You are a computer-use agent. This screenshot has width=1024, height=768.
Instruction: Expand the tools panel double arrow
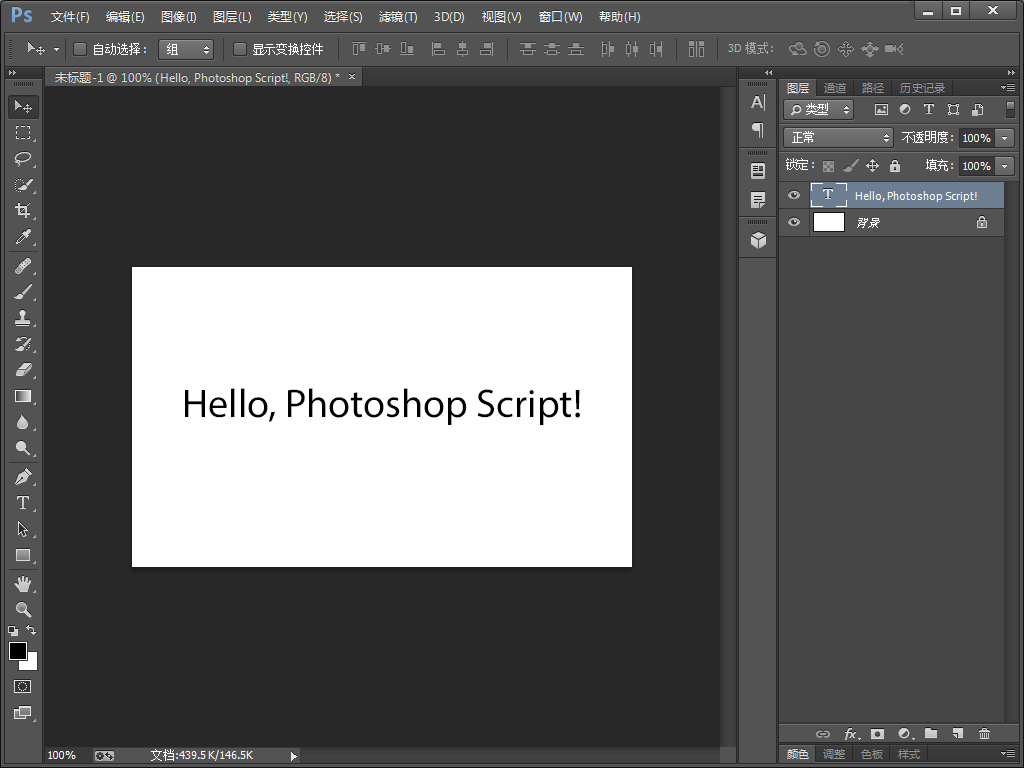tap(12, 72)
